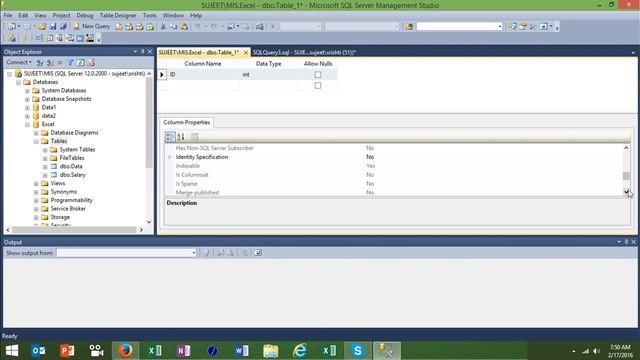Click the Paste icon in toolbar

pos(184,27)
